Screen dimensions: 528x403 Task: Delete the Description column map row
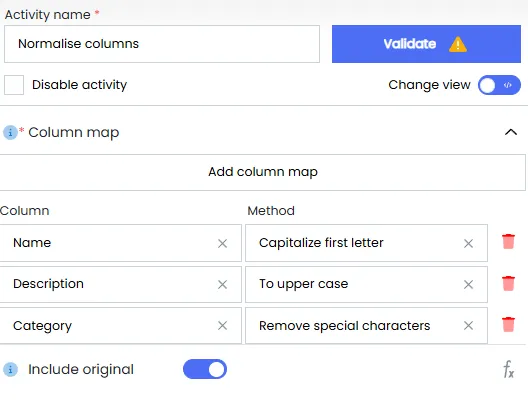click(508, 283)
